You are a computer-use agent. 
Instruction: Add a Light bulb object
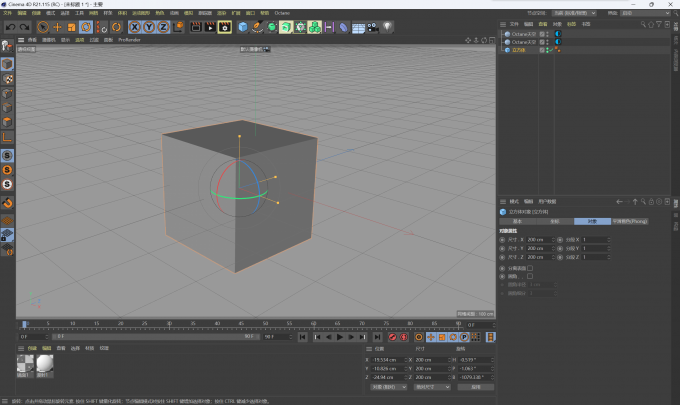pos(387,27)
